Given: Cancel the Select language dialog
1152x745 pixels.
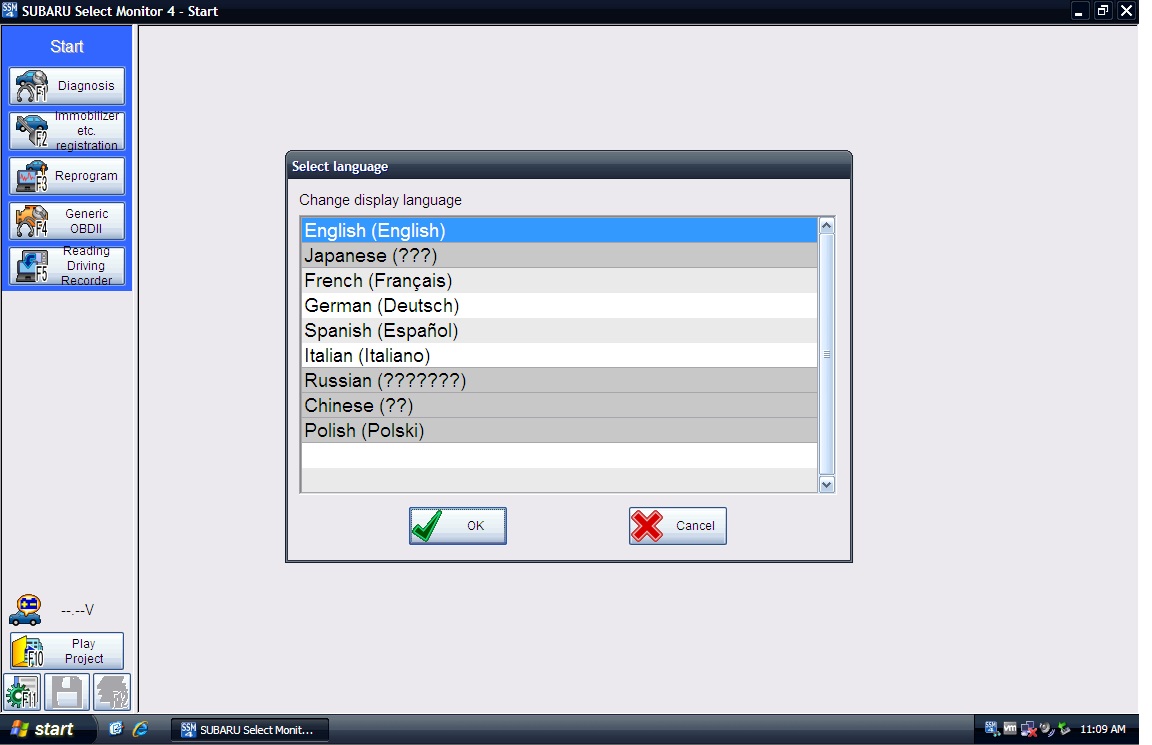Looking at the screenshot, I should pyautogui.click(x=677, y=525).
